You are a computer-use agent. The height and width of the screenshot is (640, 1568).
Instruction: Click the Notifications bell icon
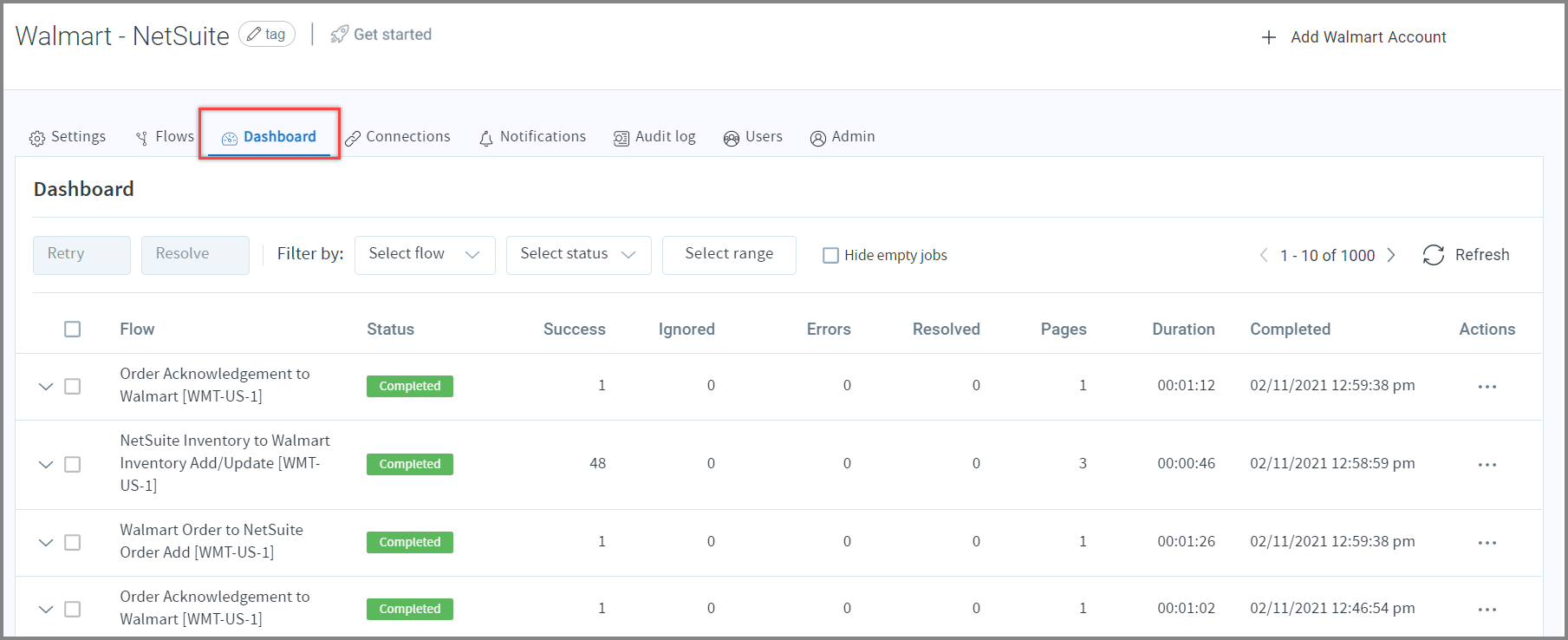[x=486, y=139]
